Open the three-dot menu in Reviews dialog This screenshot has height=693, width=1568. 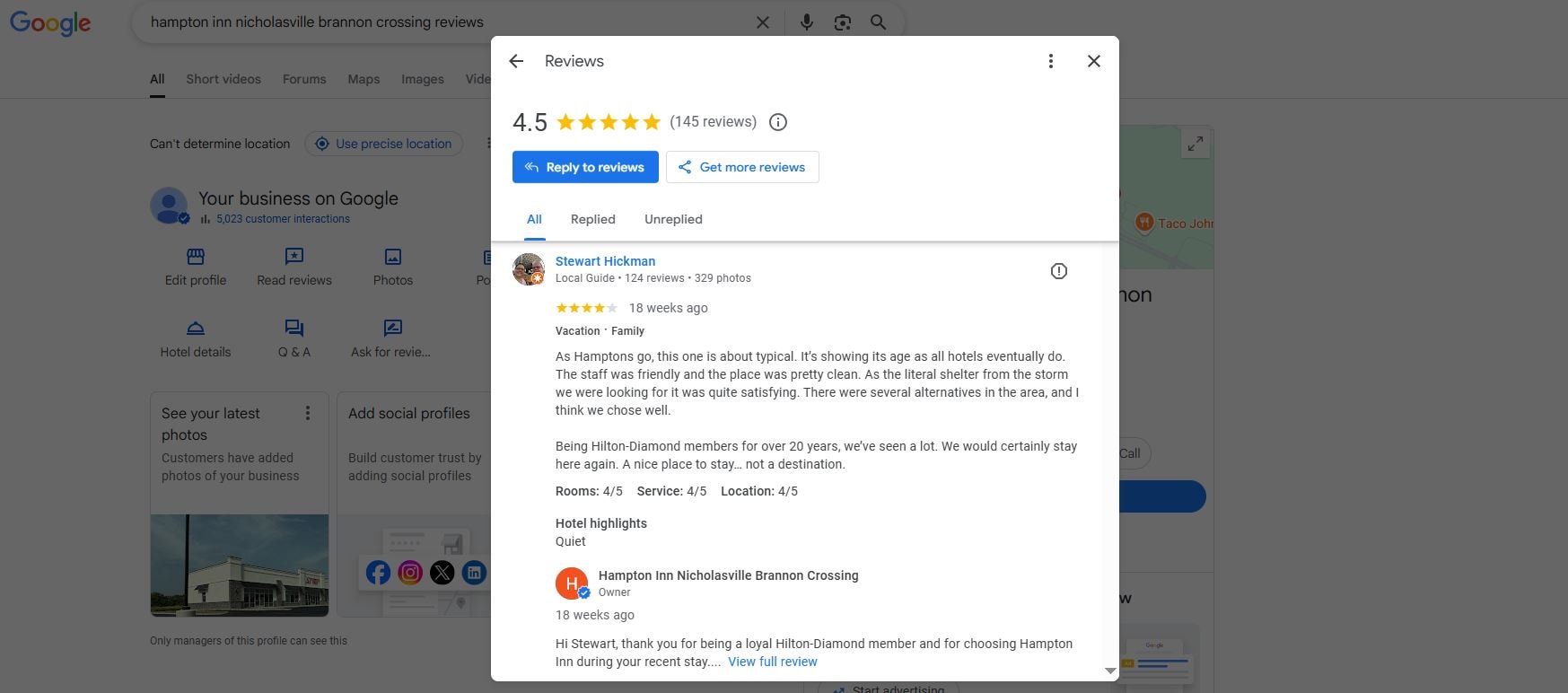1050,61
